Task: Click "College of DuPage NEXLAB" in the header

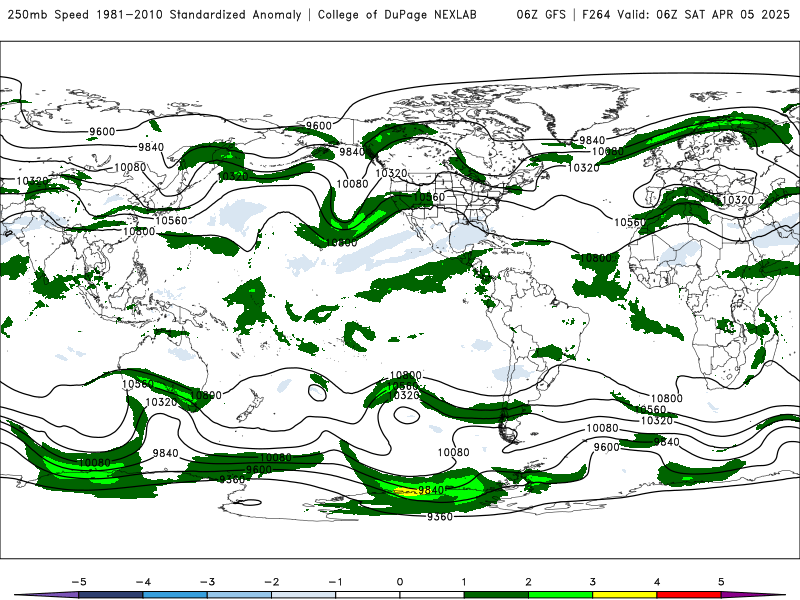Action: (x=397, y=15)
